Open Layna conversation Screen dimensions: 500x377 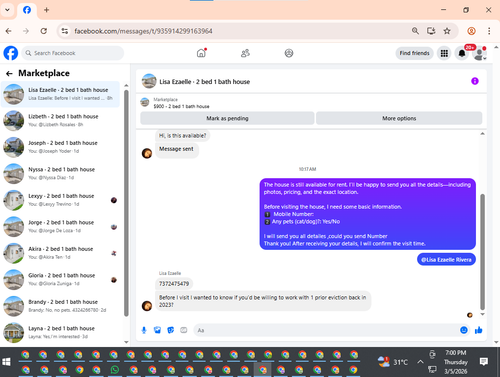[60, 332]
